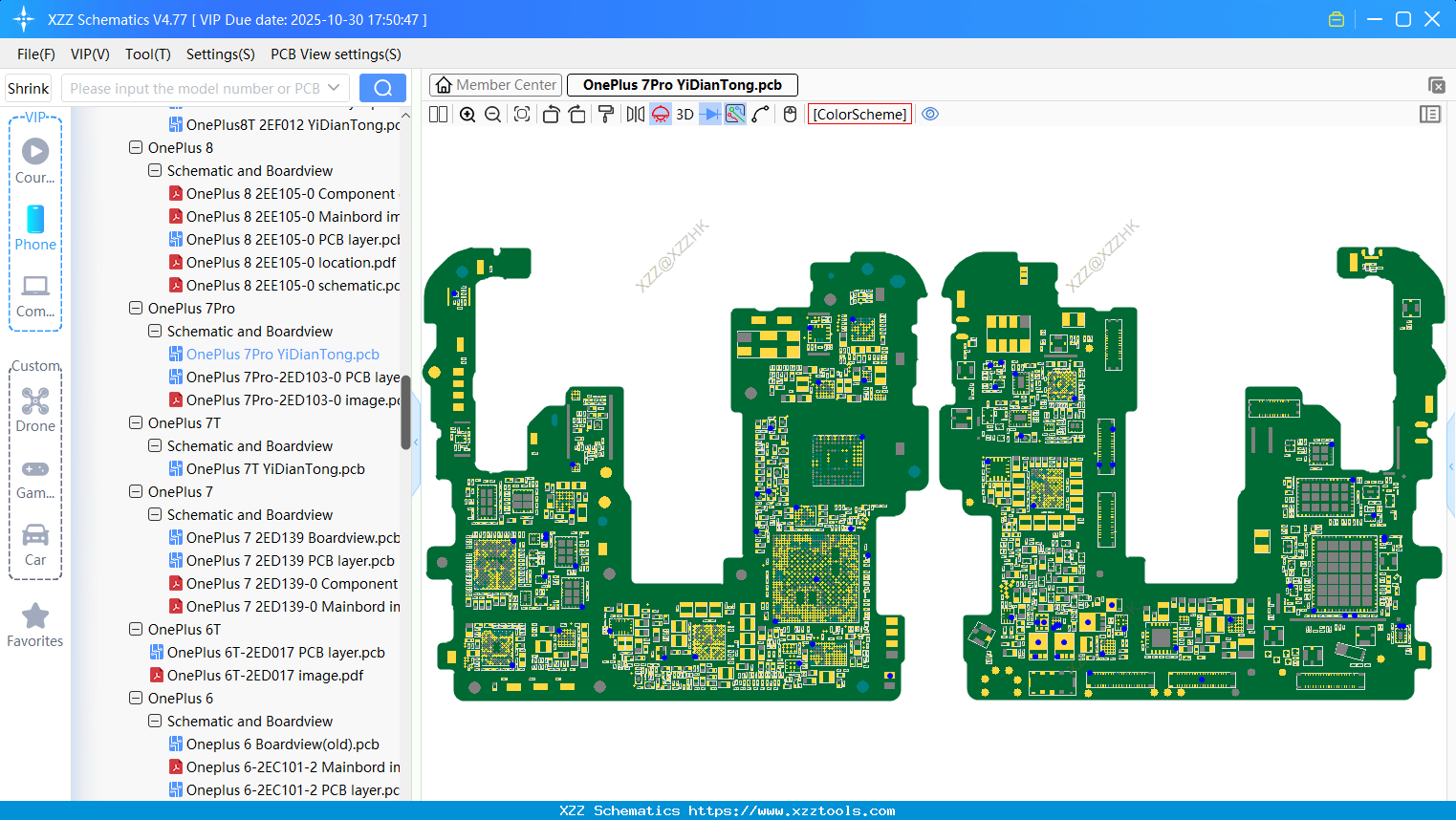Open the model number search dropdown arrow
This screenshot has height=820, width=1456.
(334, 88)
